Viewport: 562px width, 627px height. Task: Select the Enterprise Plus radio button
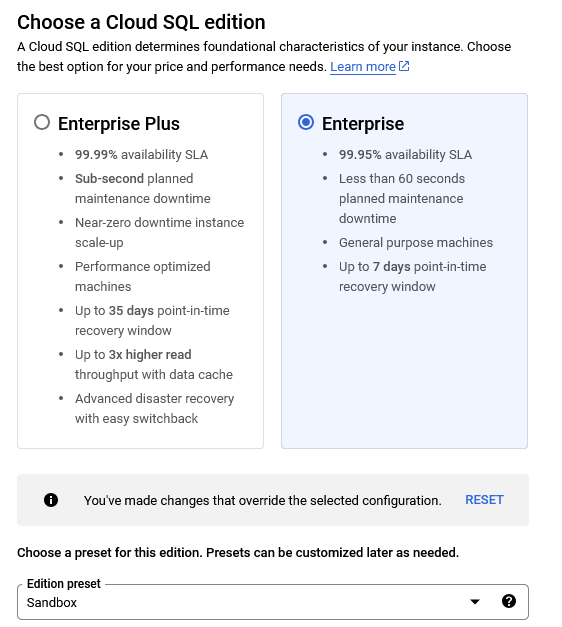[42, 122]
